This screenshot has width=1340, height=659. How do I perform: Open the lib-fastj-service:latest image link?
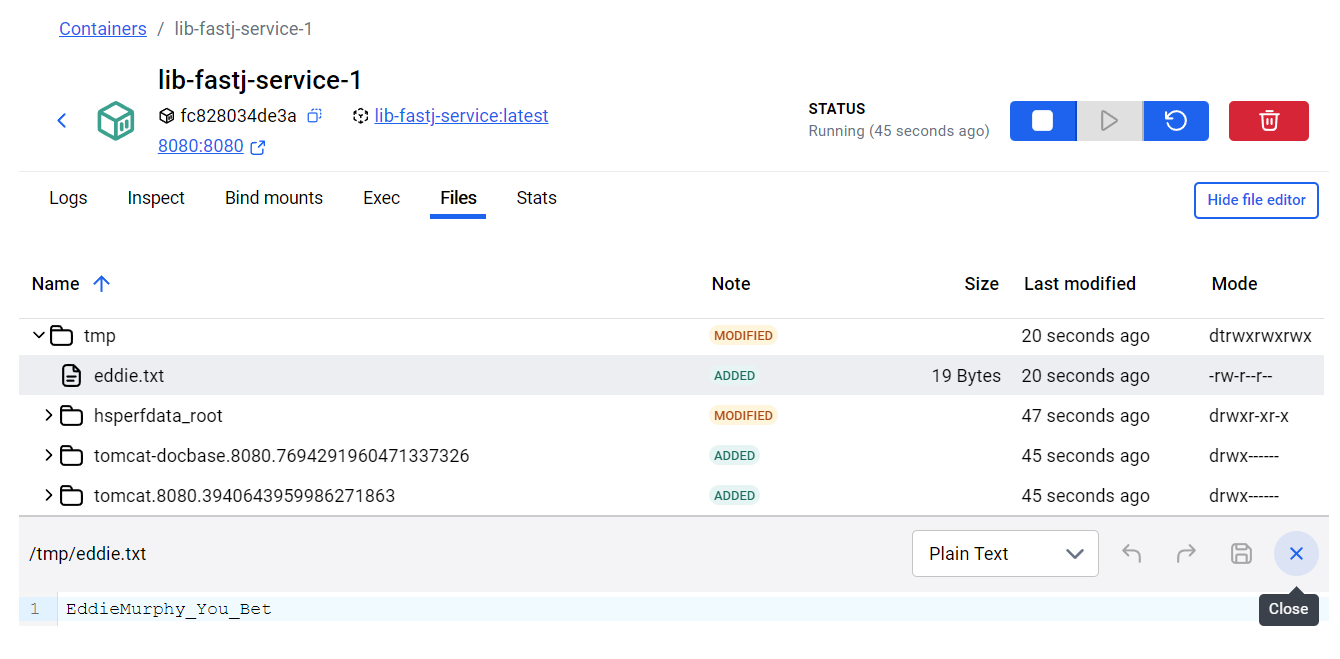click(461, 116)
